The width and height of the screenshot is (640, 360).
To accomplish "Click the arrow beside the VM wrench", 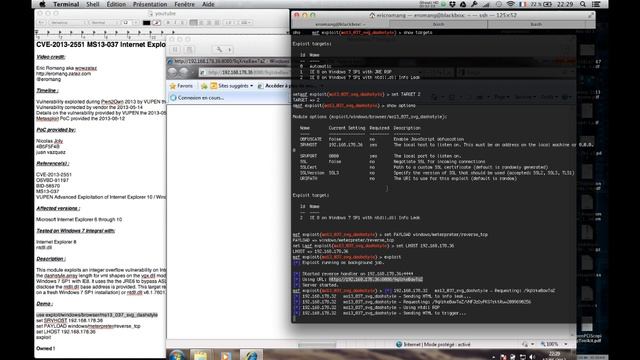I will pos(230,50).
